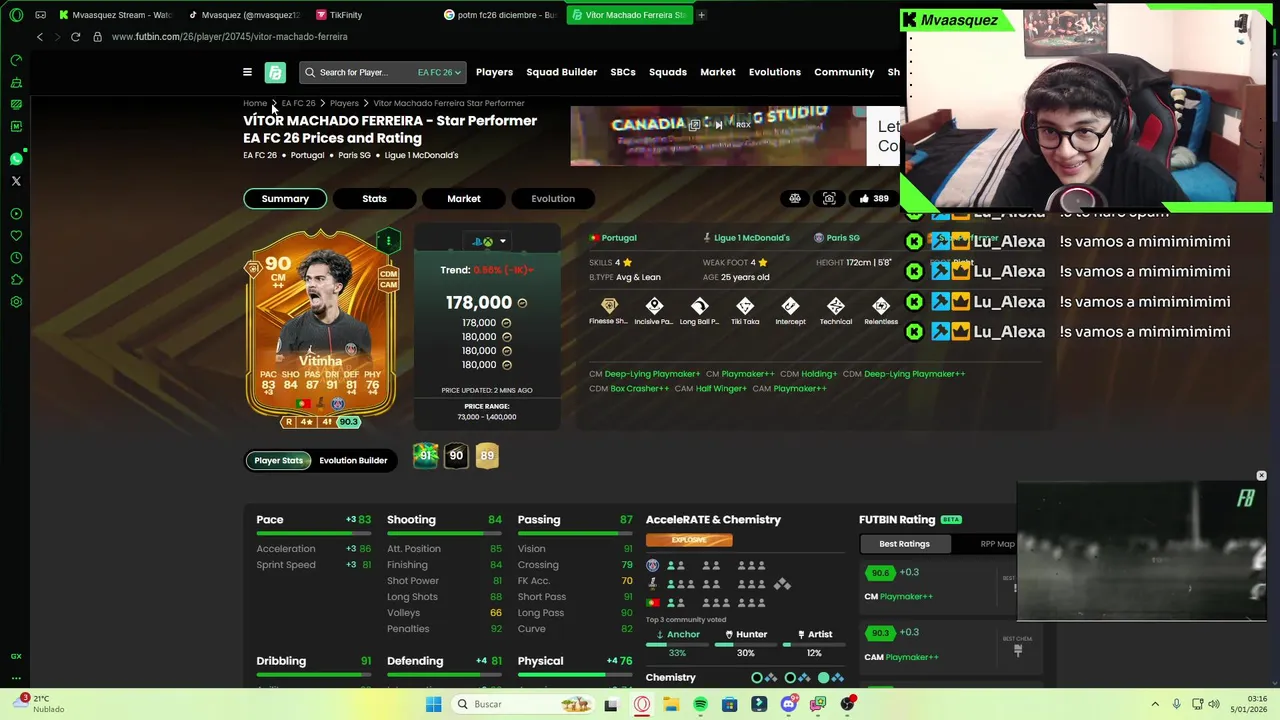The image size is (1280, 720).
Task: Open the Squads menu
Action: 668,72
